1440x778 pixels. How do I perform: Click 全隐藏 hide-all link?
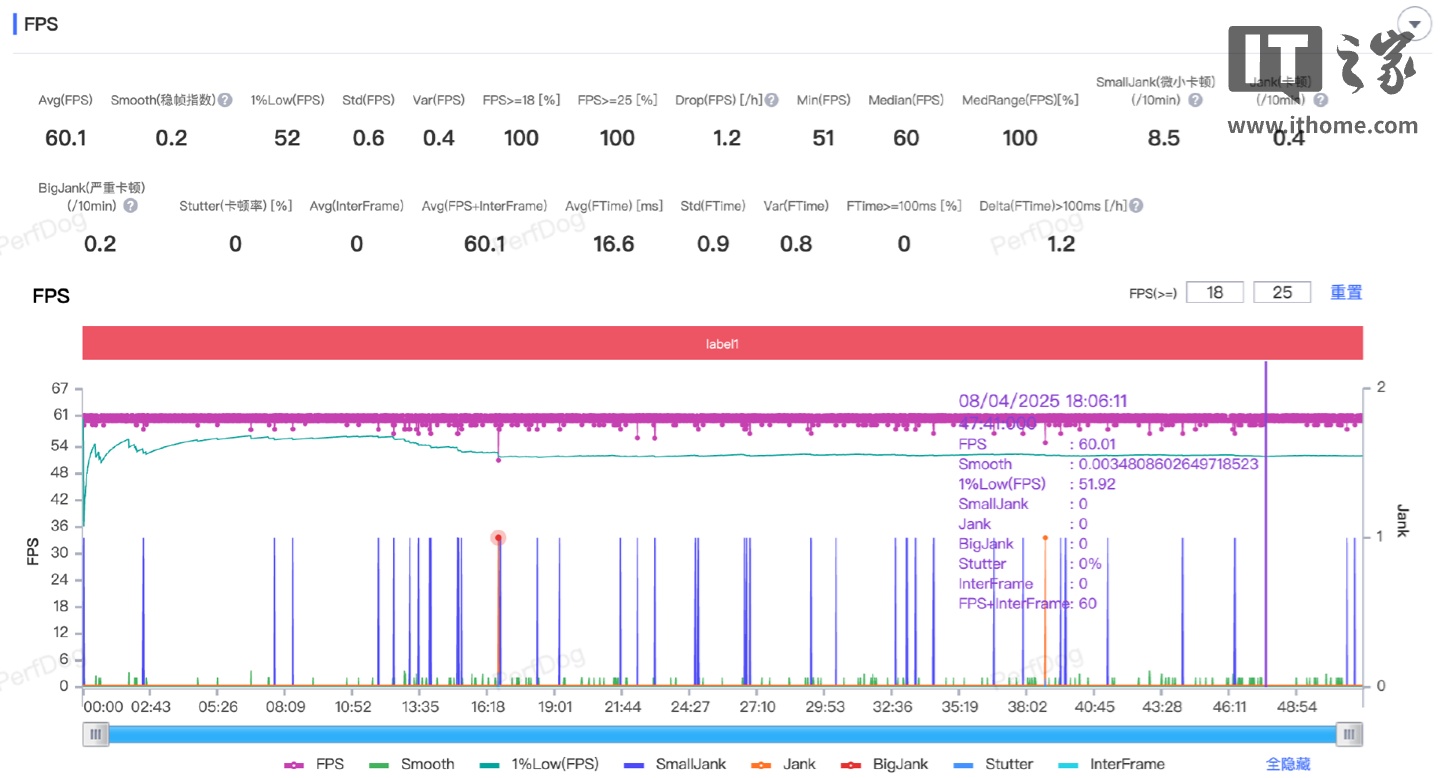pyautogui.click(x=1288, y=764)
